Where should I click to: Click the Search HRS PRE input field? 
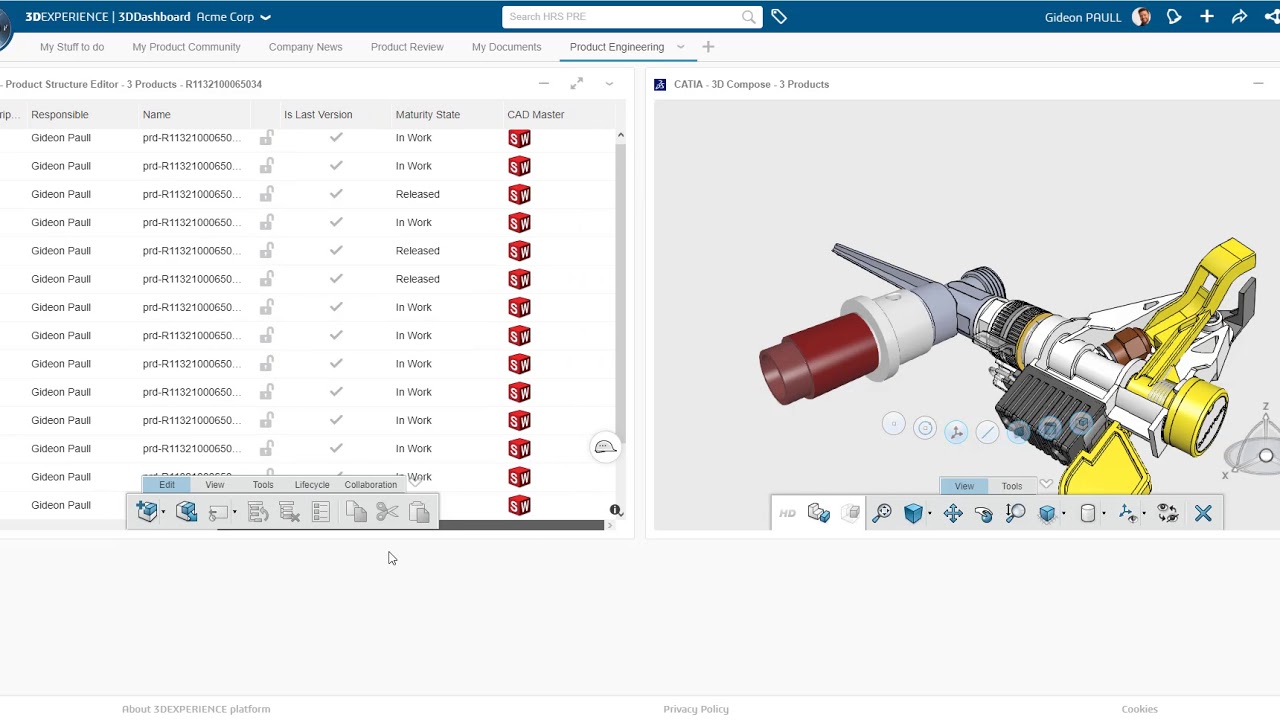coord(624,17)
